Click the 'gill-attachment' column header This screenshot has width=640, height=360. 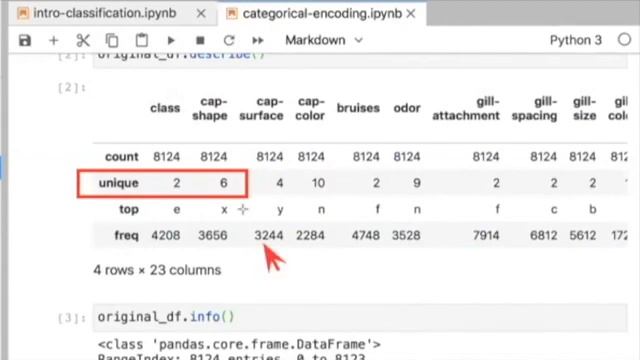pyautogui.click(x=466, y=109)
